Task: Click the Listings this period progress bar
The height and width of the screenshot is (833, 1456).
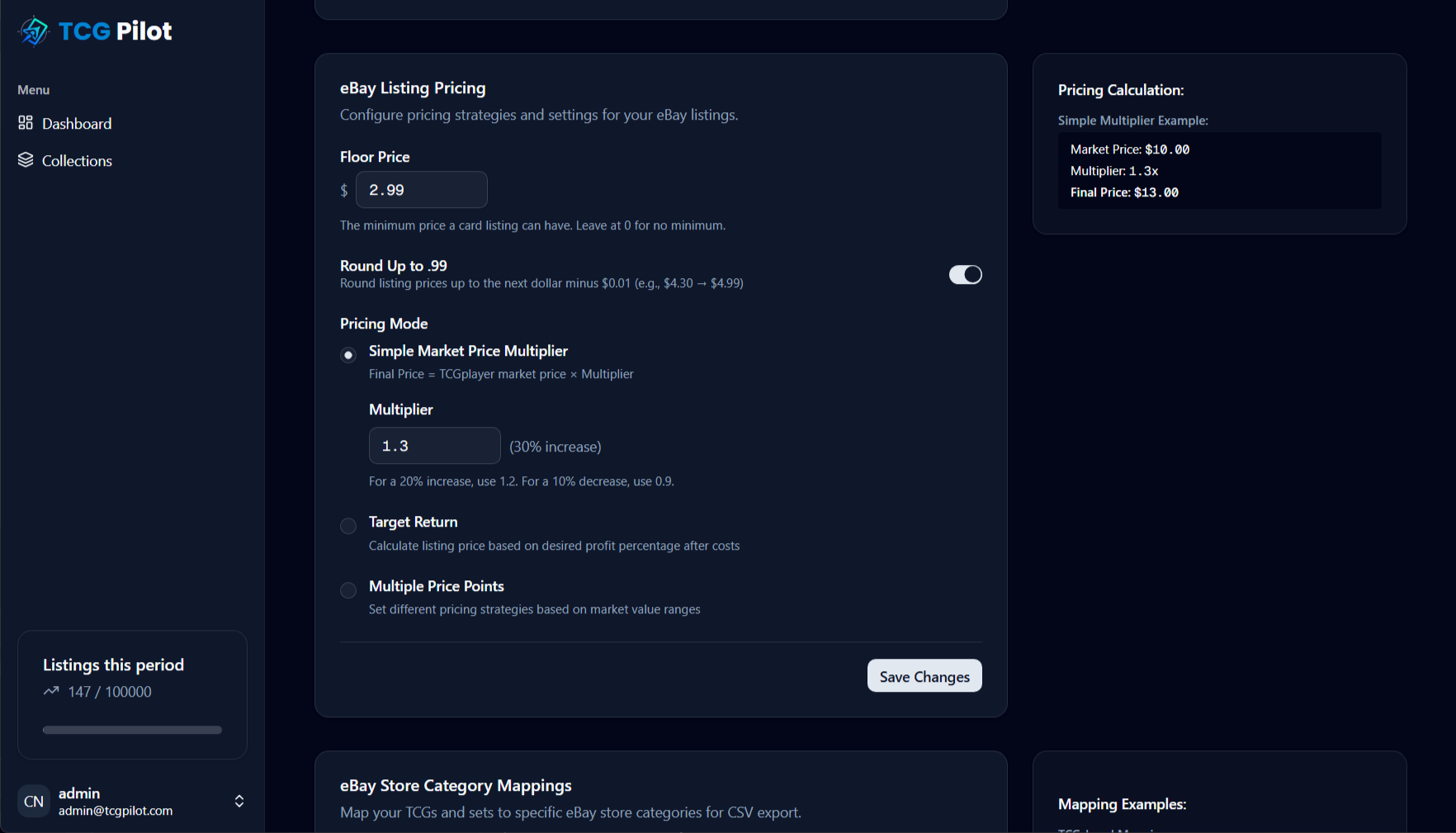Action: pos(131,730)
